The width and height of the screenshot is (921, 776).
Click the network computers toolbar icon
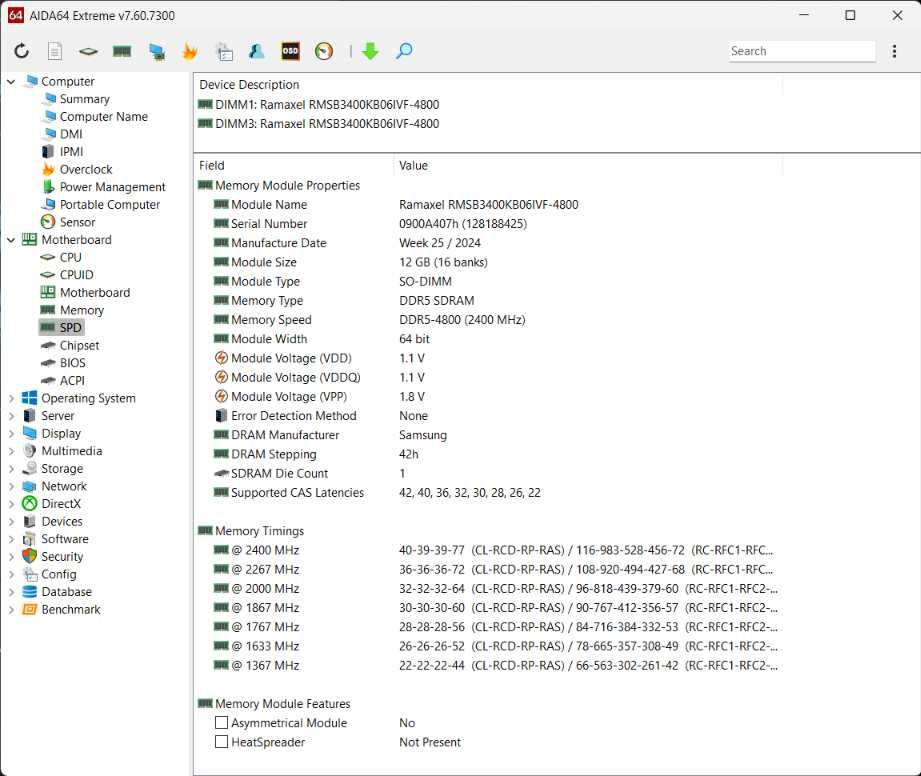click(x=156, y=52)
